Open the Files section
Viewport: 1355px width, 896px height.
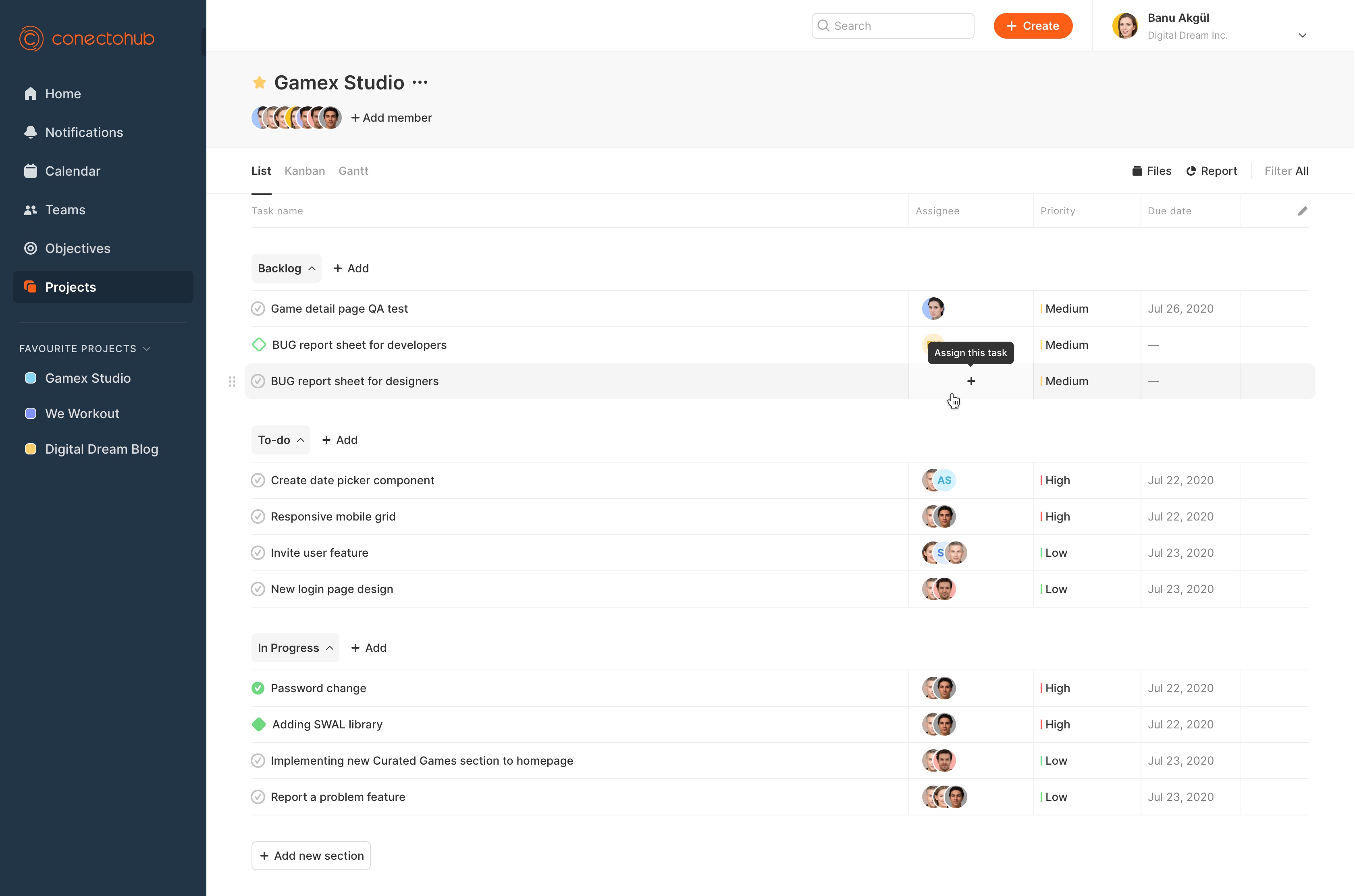point(1151,171)
